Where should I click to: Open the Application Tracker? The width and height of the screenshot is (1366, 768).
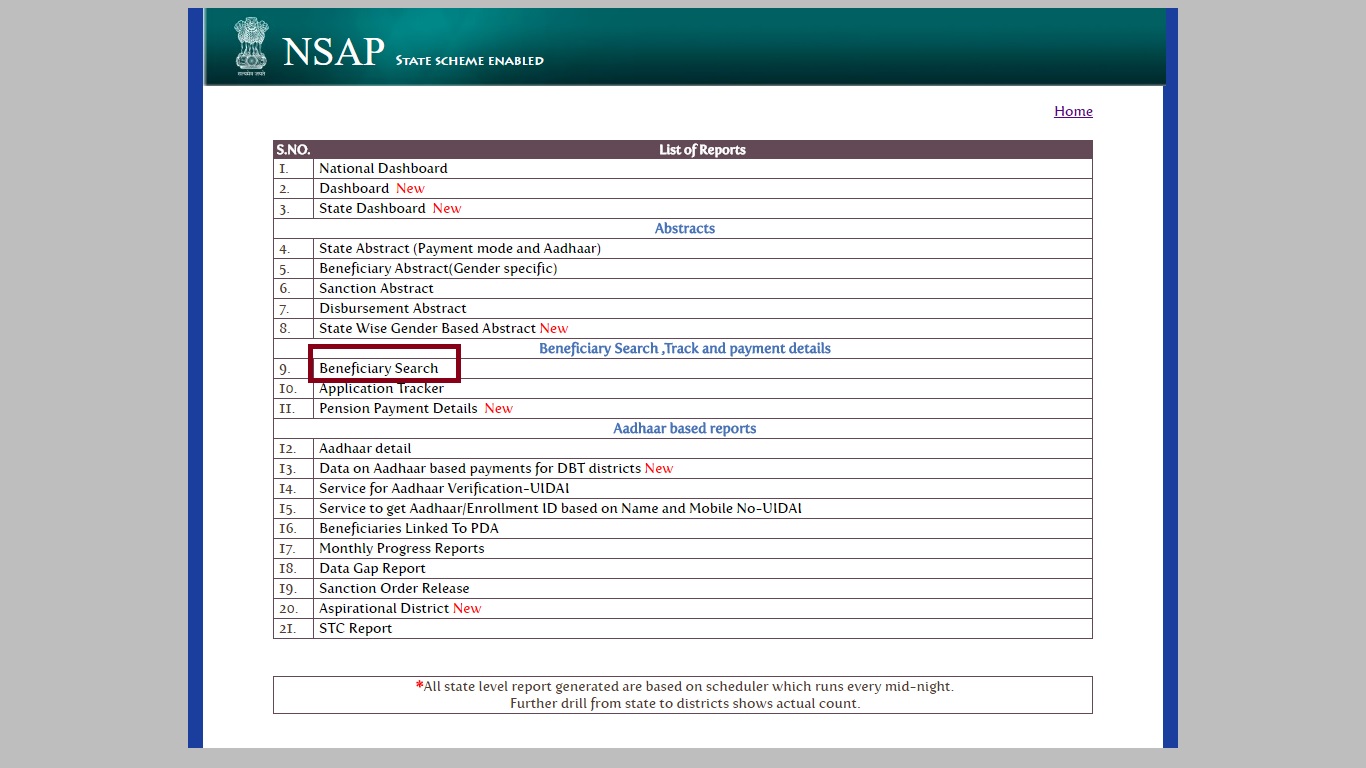pyautogui.click(x=381, y=388)
